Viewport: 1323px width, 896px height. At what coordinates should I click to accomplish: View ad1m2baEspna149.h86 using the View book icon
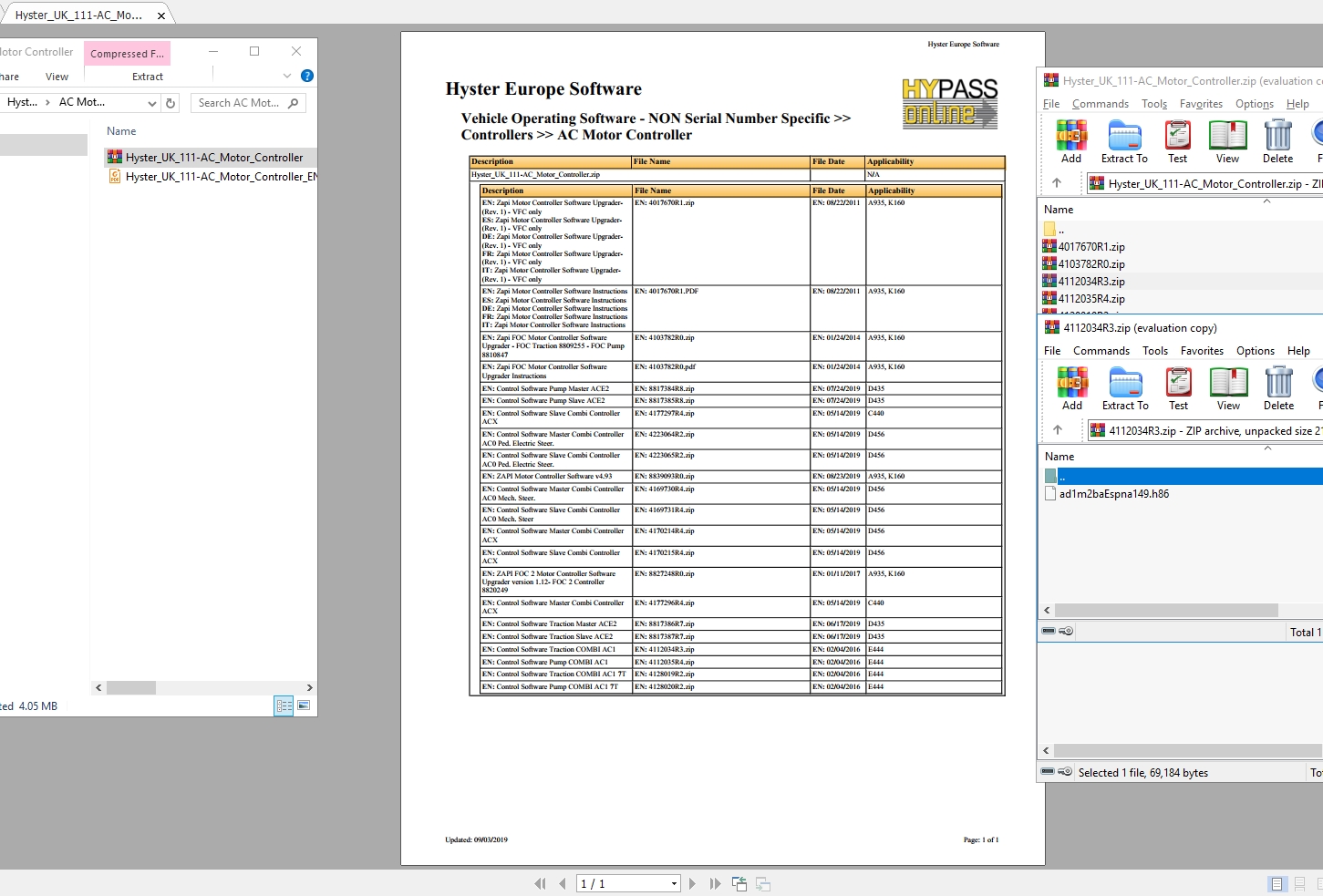1228,388
